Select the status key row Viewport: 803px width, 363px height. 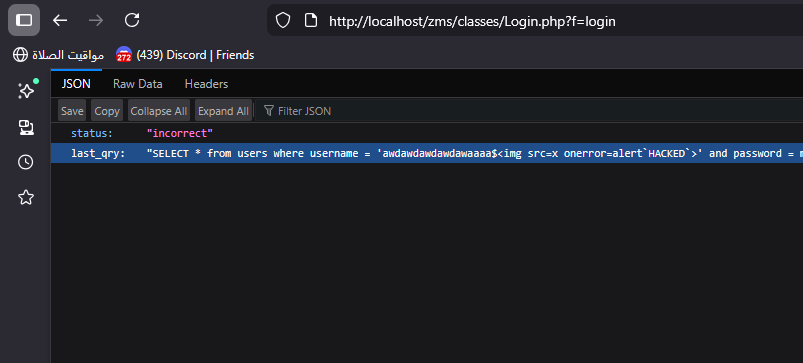(x=427, y=134)
